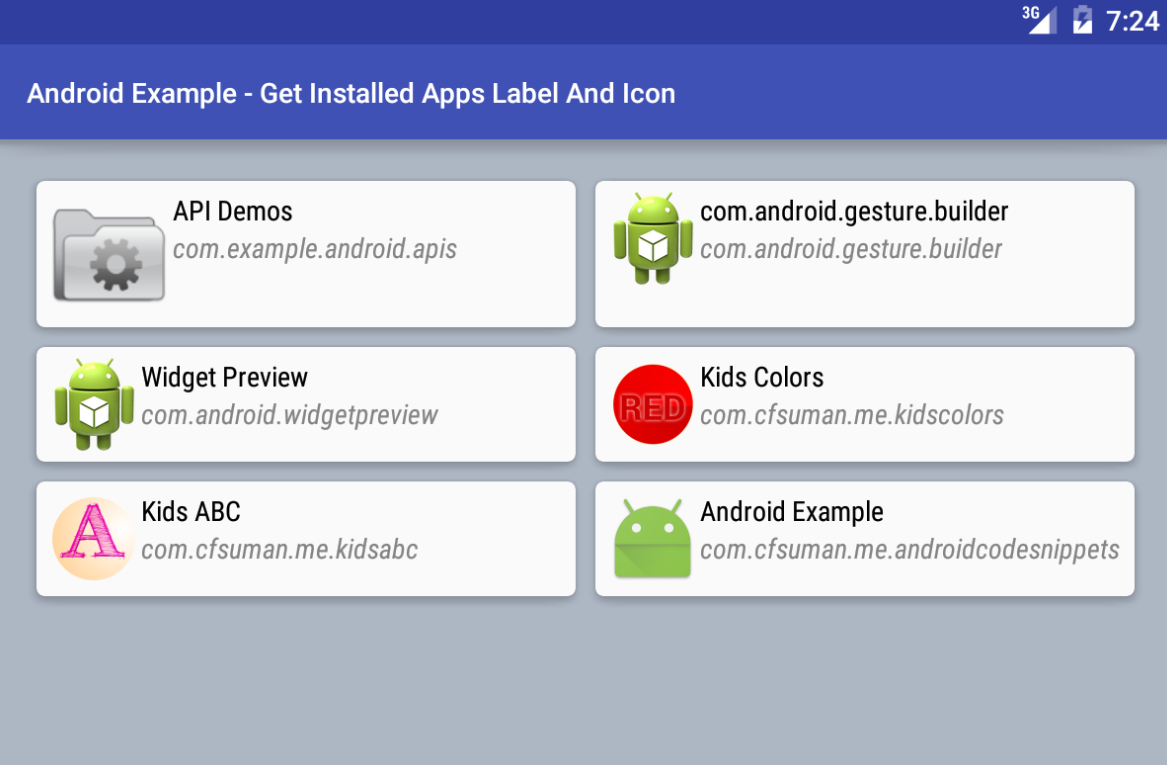Select the com.cfsuman.me.kidscolors package name
The width and height of the screenshot is (1167, 765).
(x=852, y=415)
